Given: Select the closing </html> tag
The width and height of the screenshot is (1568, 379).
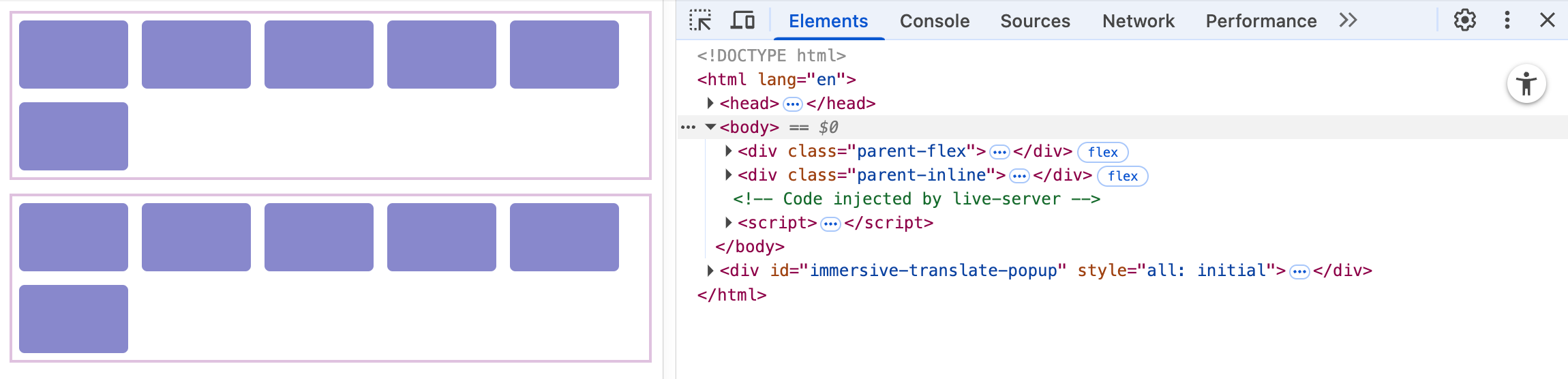Looking at the screenshot, I should click(732, 294).
